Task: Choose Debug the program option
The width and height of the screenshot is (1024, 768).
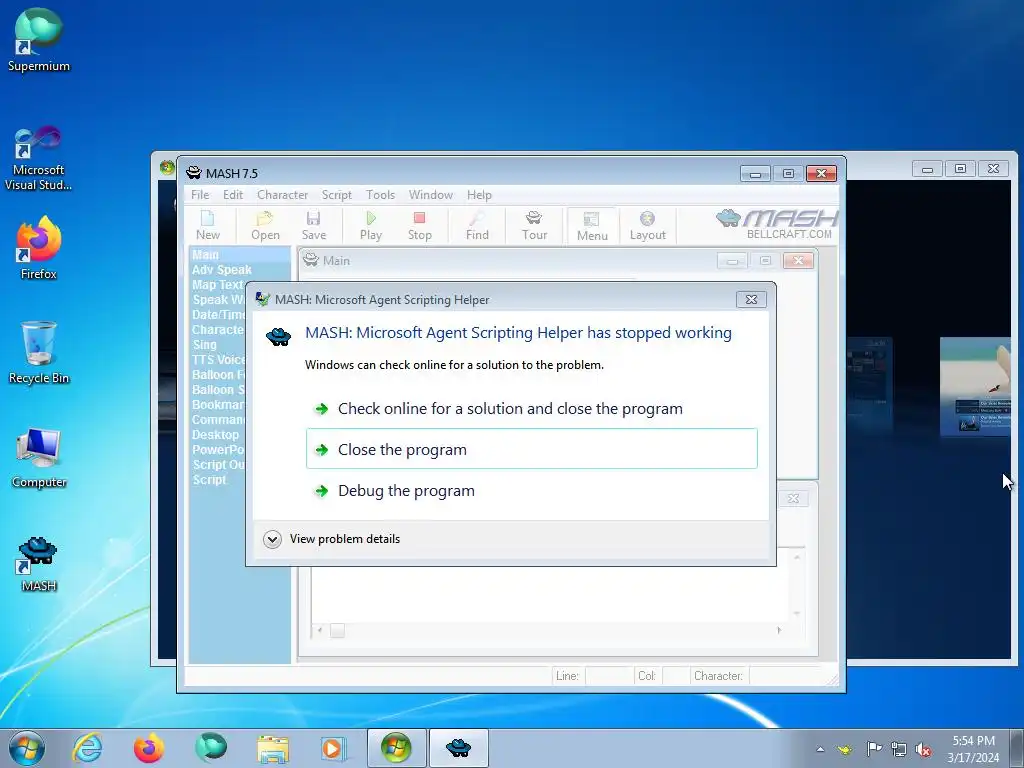Action: [532, 490]
